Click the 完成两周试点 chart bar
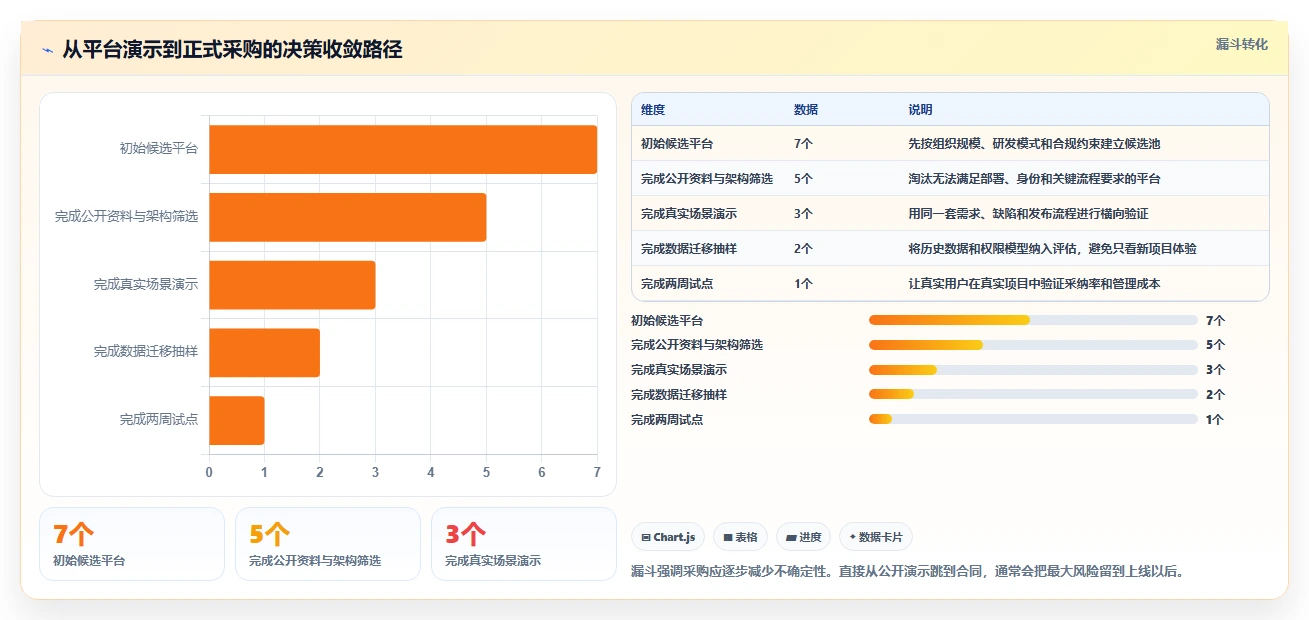 237,420
